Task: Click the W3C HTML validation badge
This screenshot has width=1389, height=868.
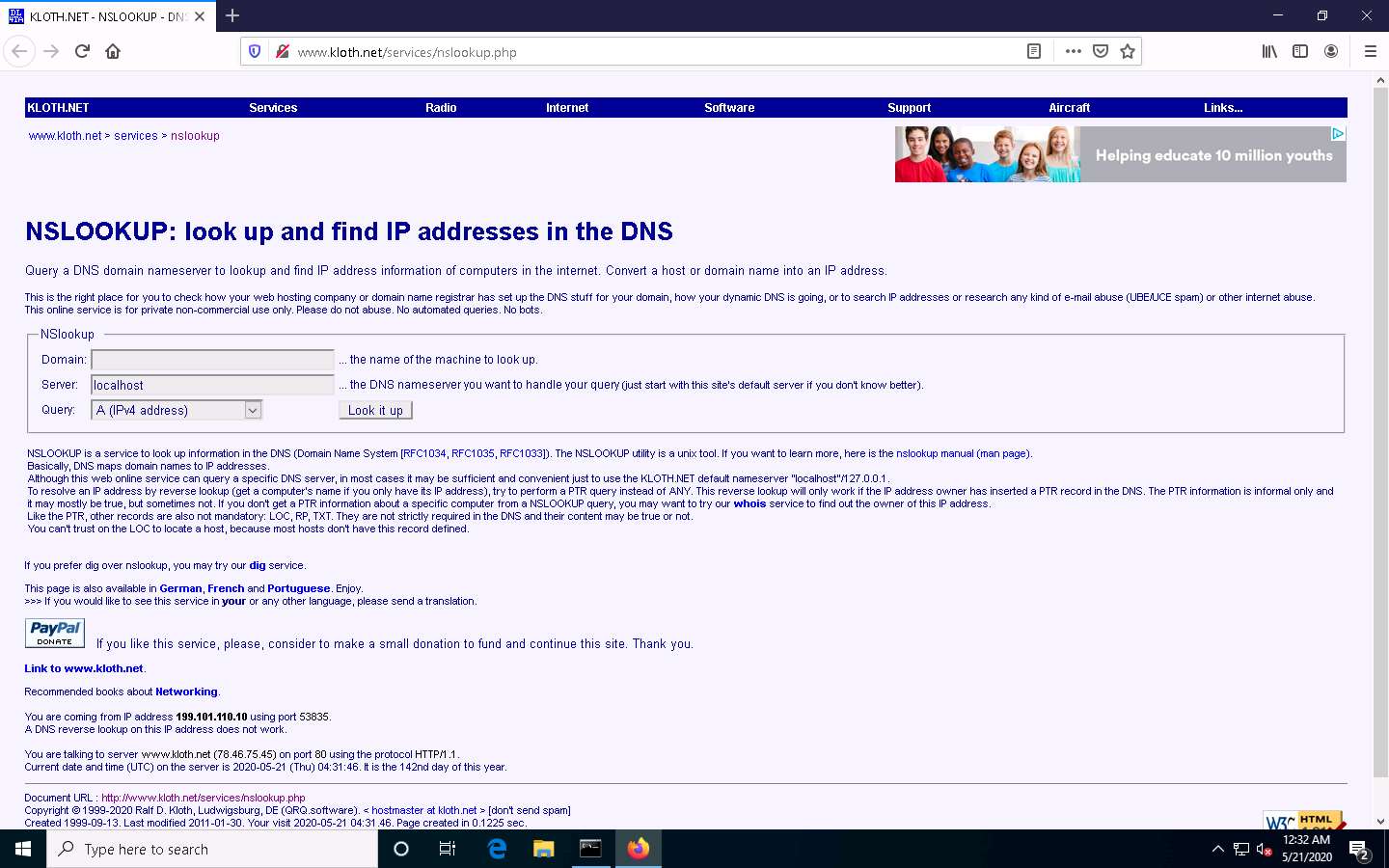Action: tap(1305, 821)
